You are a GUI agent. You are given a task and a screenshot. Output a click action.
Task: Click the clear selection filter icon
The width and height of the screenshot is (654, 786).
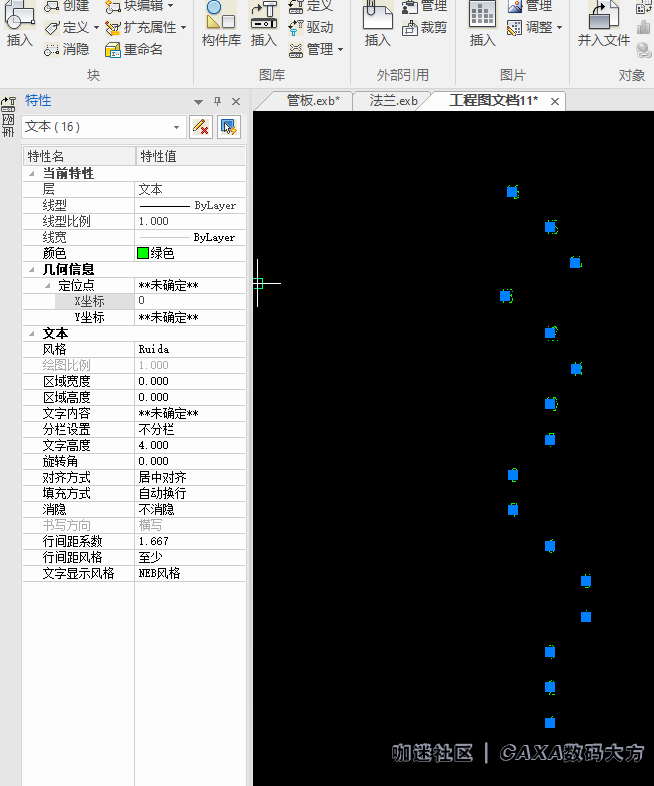click(x=201, y=127)
